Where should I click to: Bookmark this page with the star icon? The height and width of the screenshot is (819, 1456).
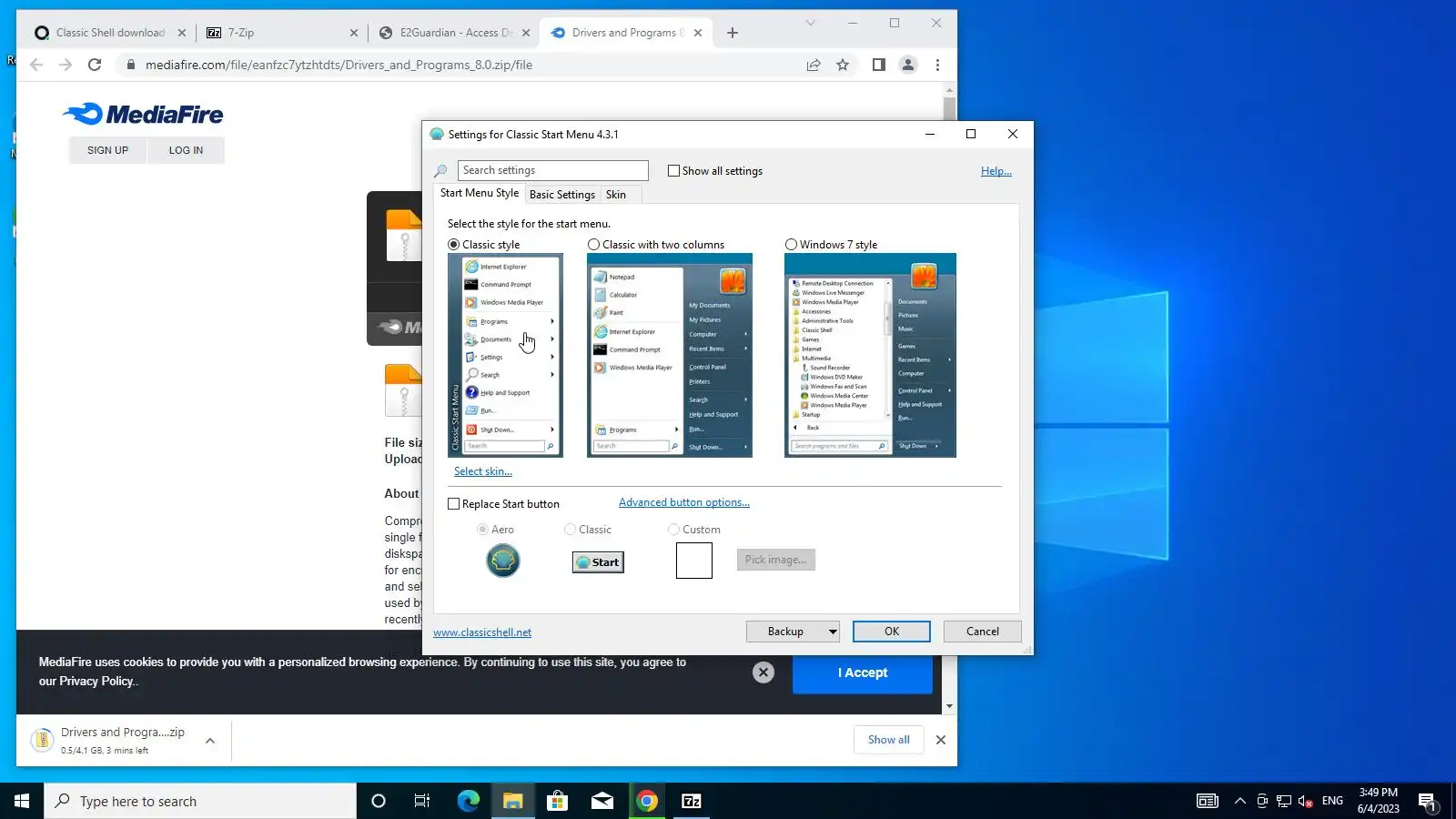pos(843,65)
